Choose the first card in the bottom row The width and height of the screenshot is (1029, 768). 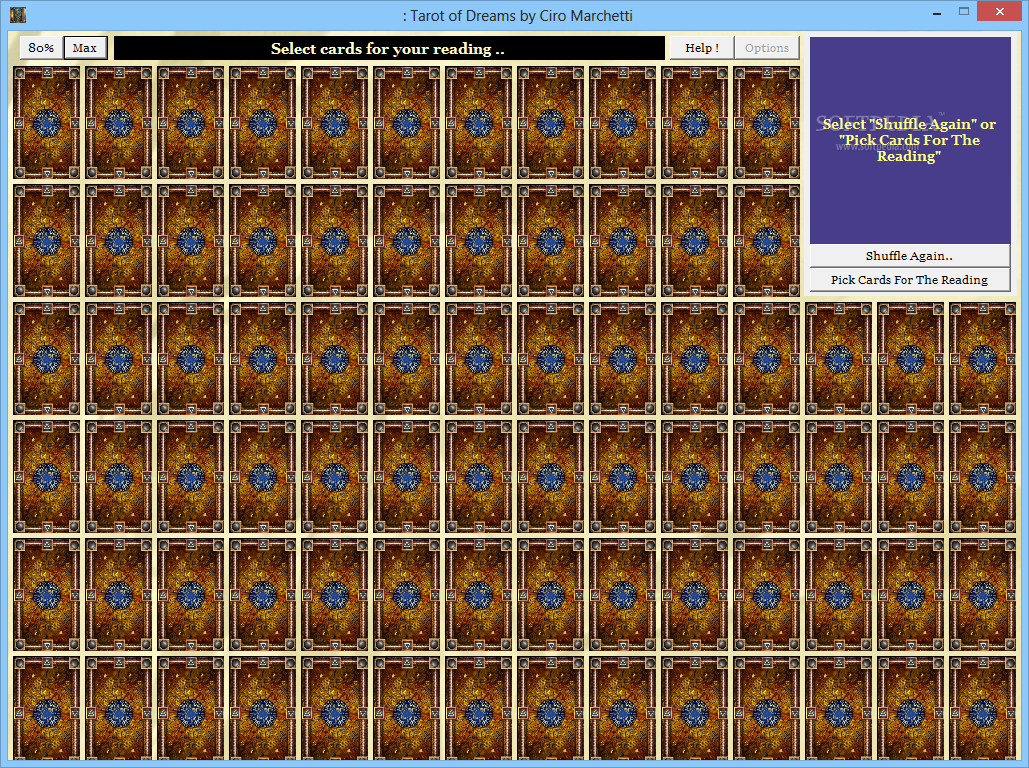coord(47,708)
